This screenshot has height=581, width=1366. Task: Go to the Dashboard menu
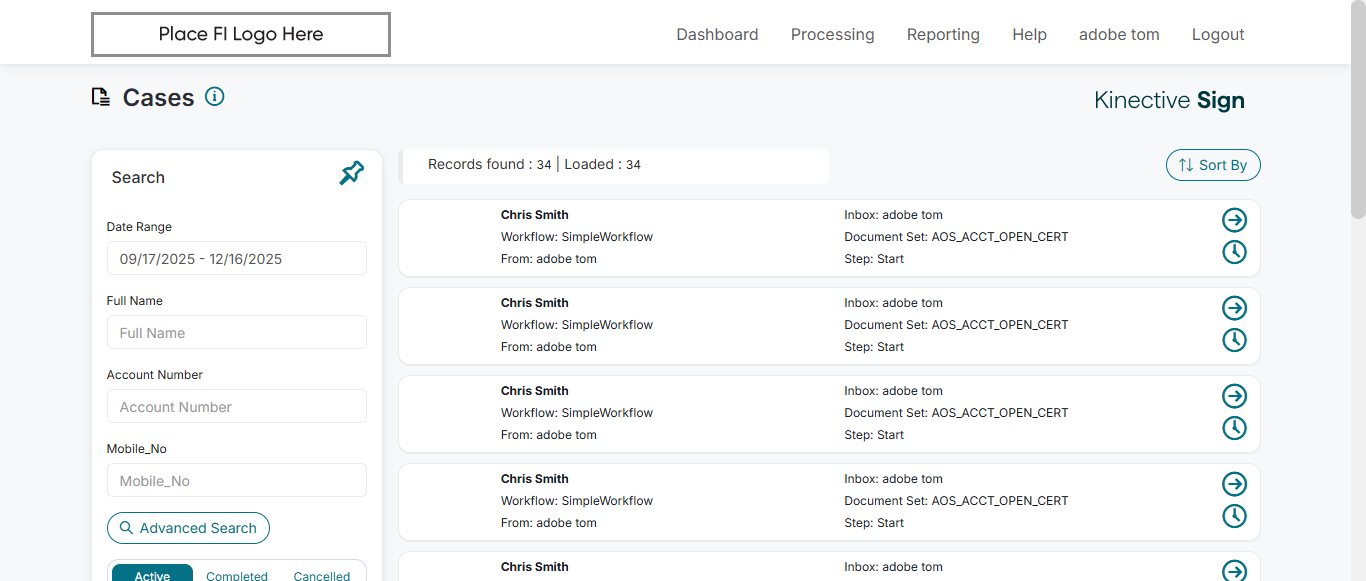[x=717, y=35]
